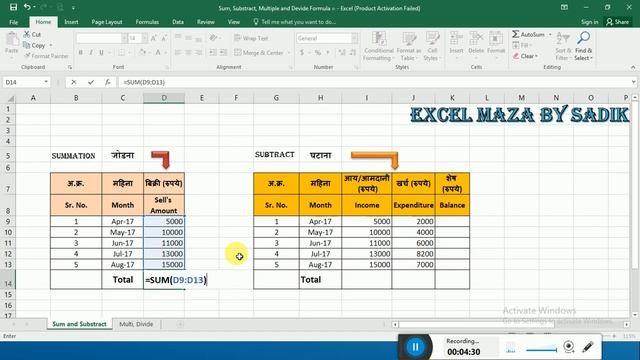Open the File tab
640x360 pixels.
click(13, 22)
